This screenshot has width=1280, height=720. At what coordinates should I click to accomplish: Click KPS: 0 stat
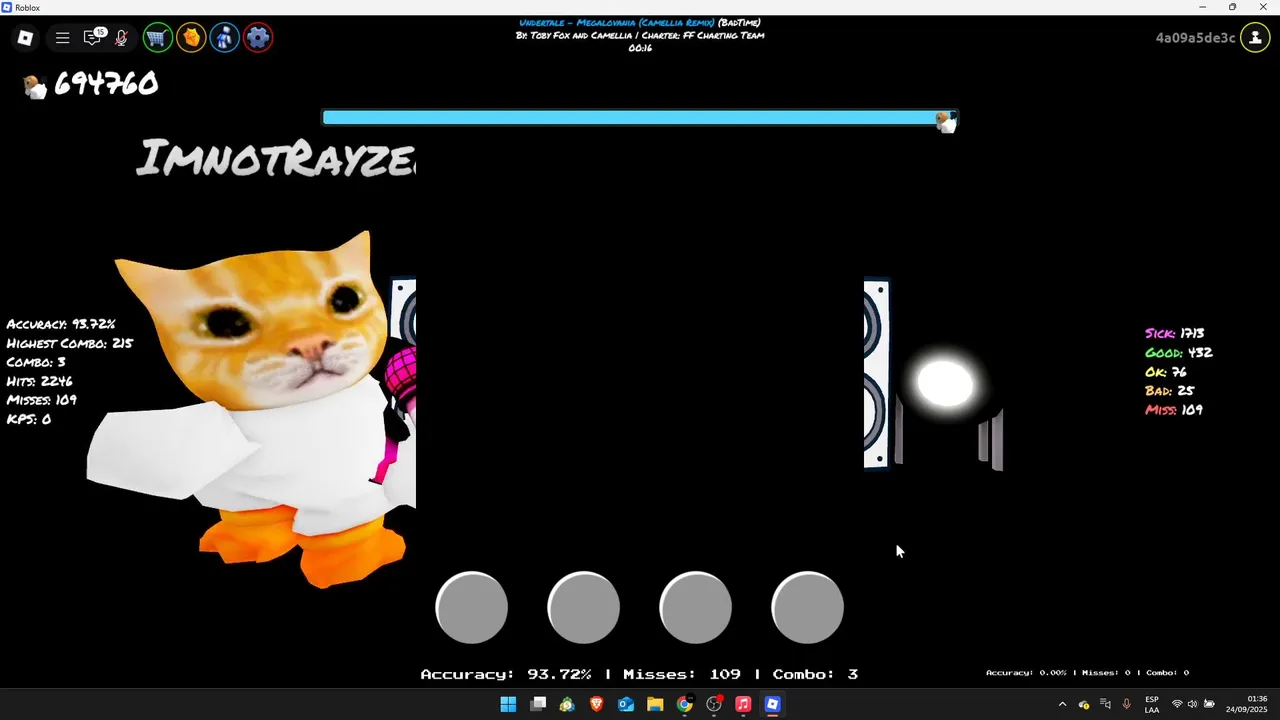(x=28, y=419)
